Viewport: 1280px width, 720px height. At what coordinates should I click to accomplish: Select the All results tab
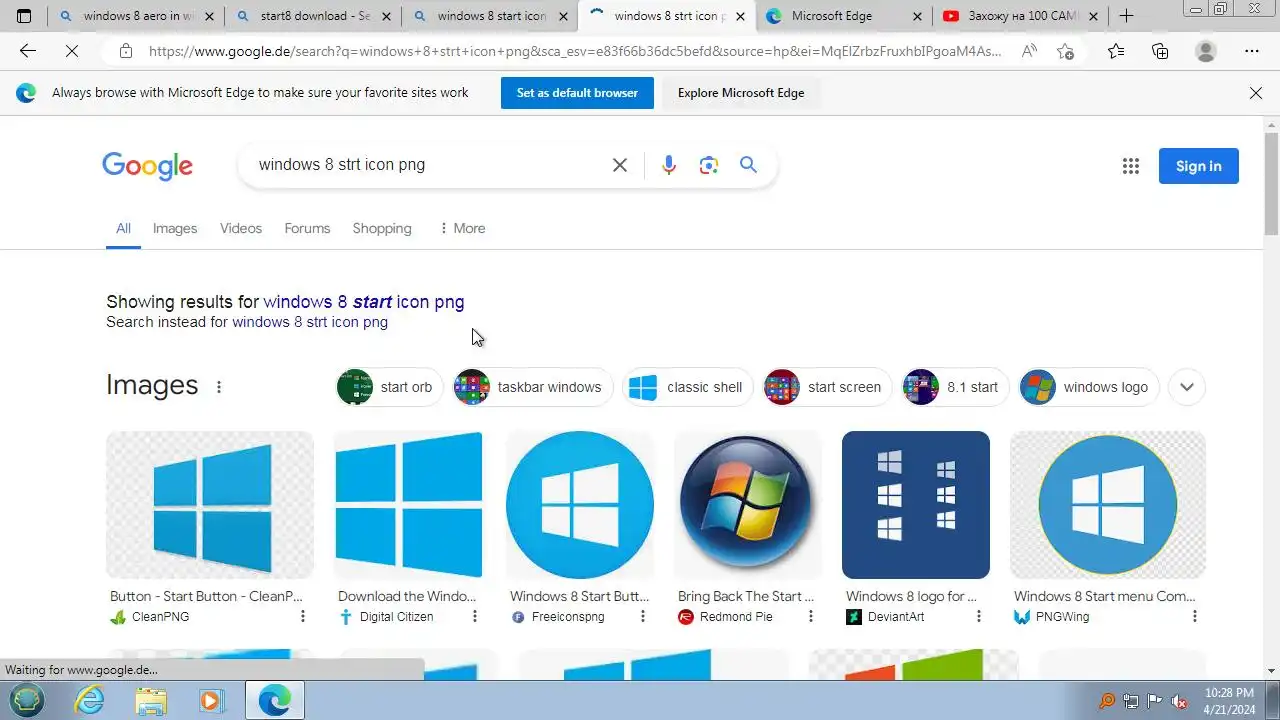[x=123, y=228]
